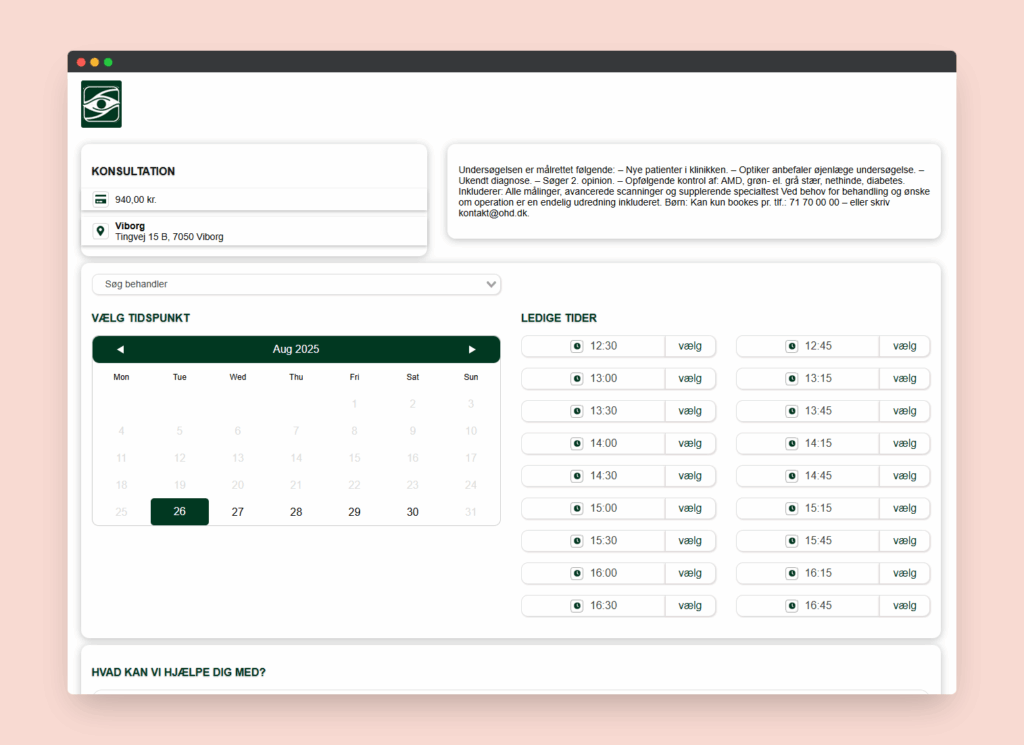Select August 27 in the calendar
The width and height of the screenshot is (1024, 745).
(238, 512)
